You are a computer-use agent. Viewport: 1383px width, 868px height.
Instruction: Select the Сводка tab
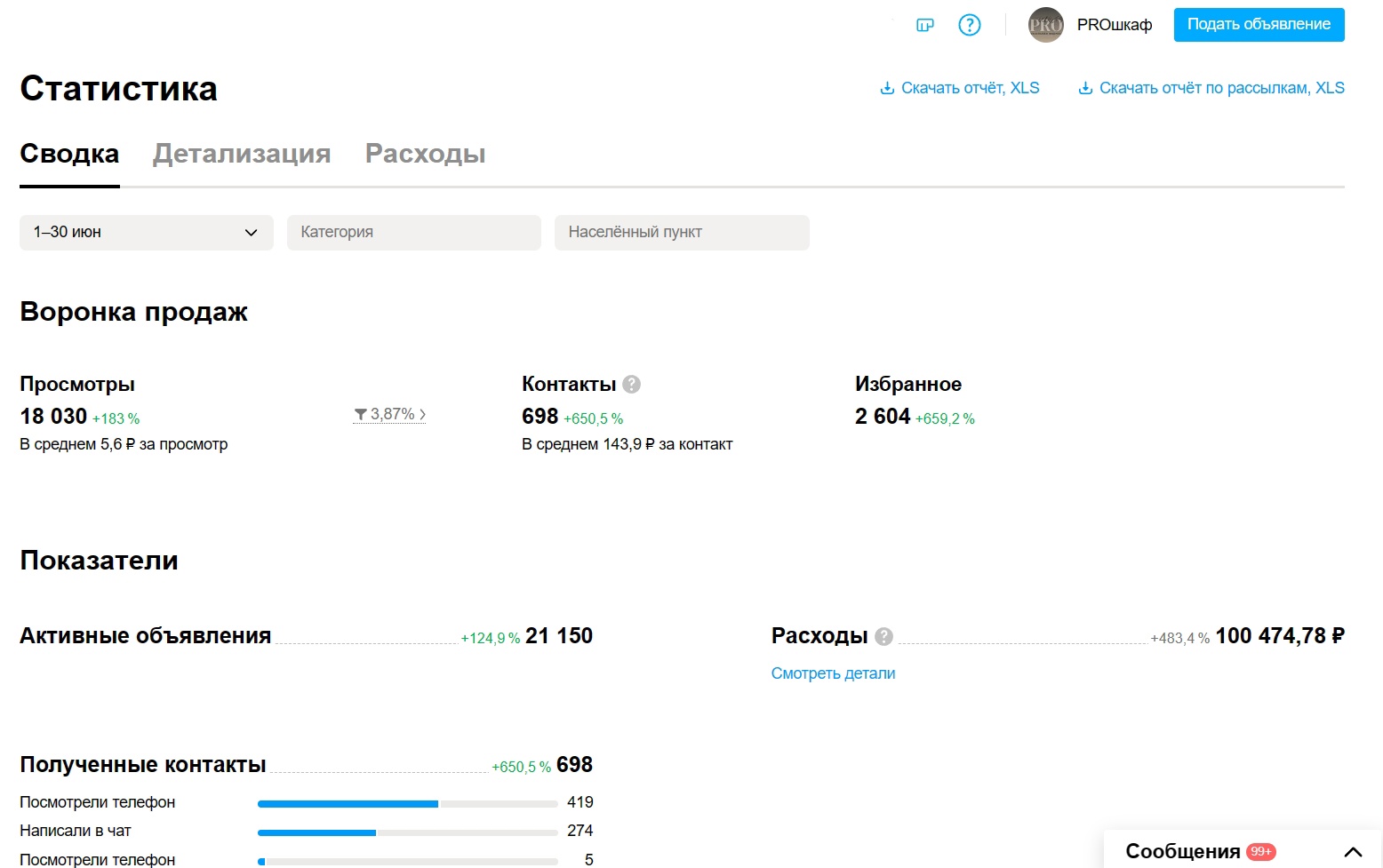pos(69,154)
